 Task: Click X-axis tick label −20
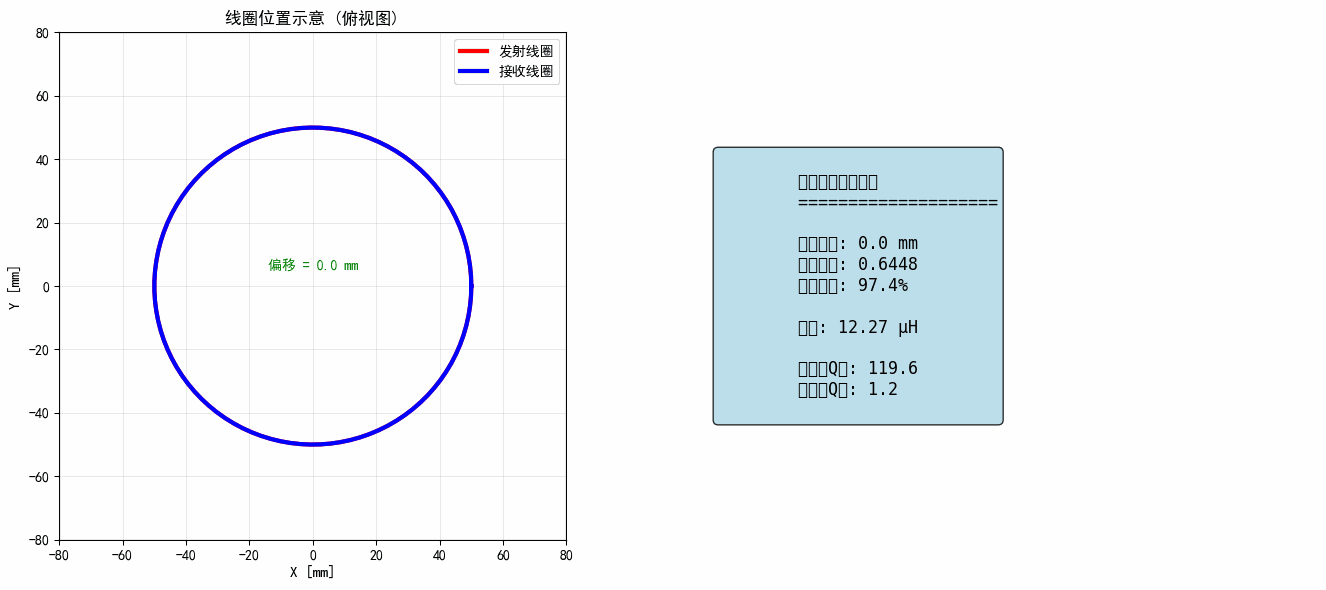tap(249, 554)
